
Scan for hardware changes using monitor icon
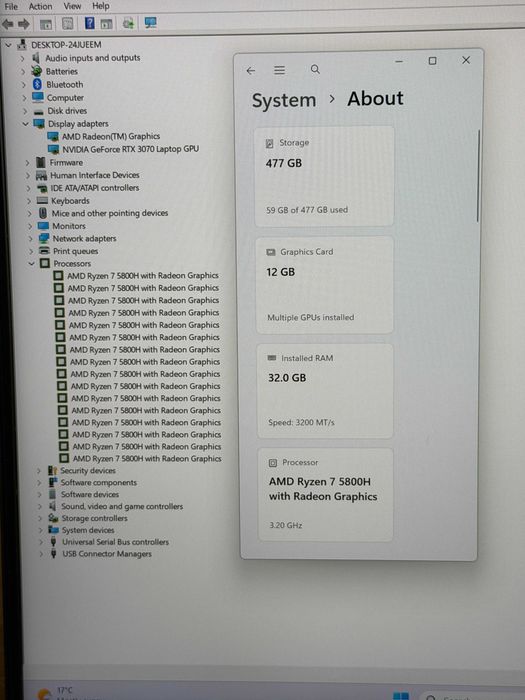coord(150,22)
